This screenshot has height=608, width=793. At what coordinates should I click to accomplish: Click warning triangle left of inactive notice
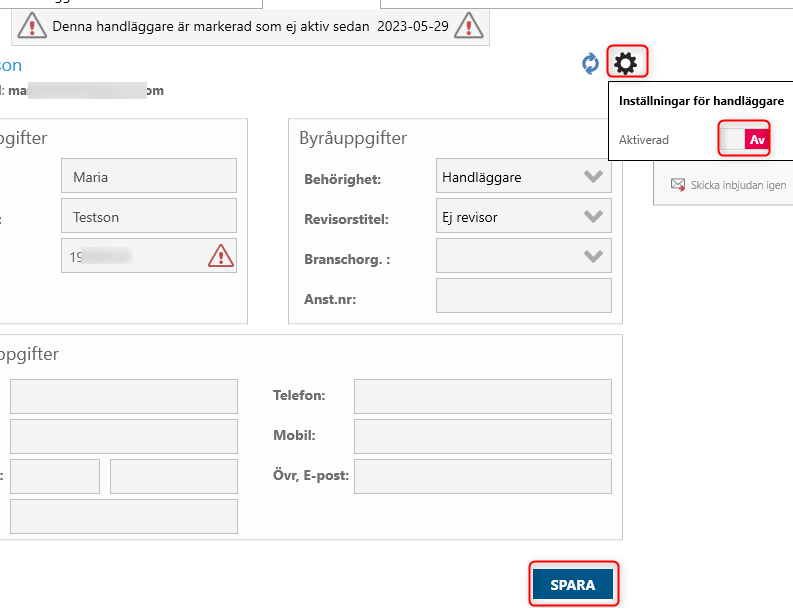(x=32, y=26)
